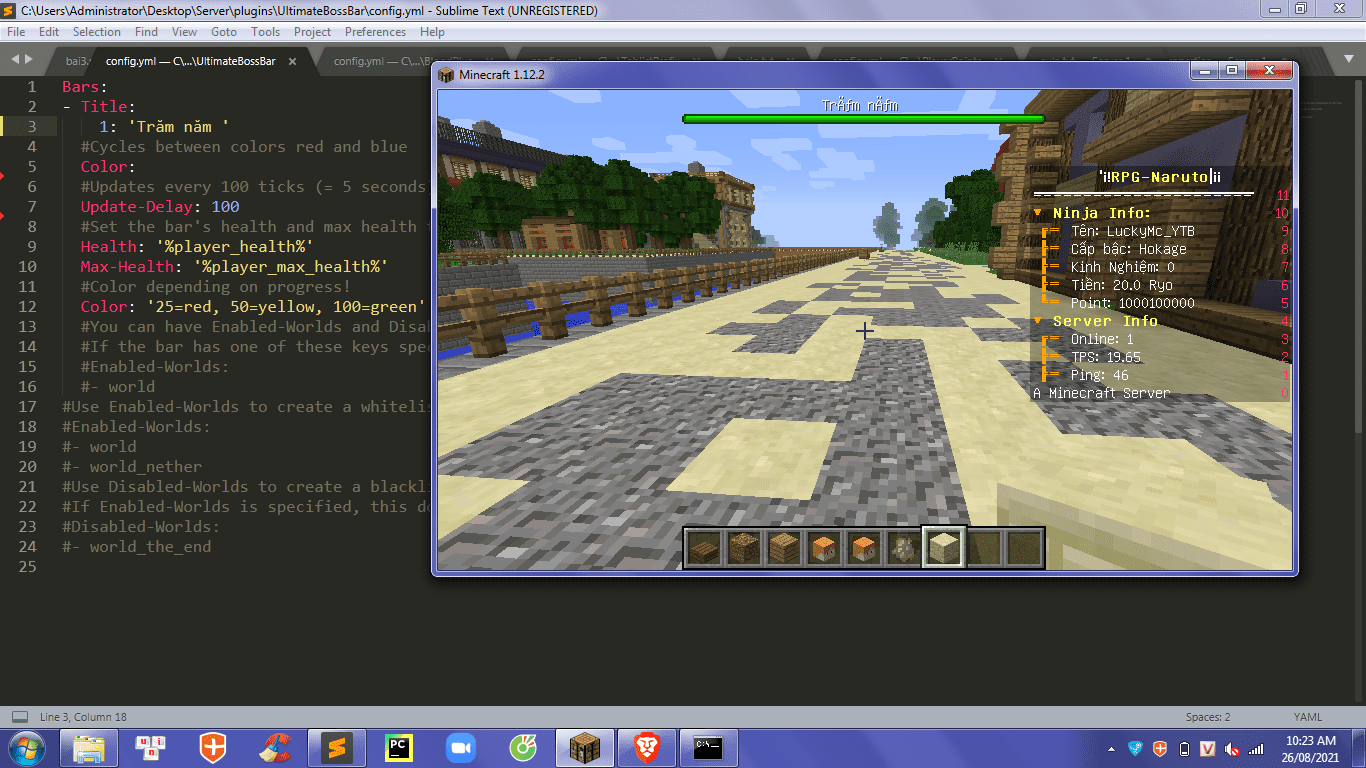Open the Windows Start menu
The image size is (1366, 768).
point(25,748)
